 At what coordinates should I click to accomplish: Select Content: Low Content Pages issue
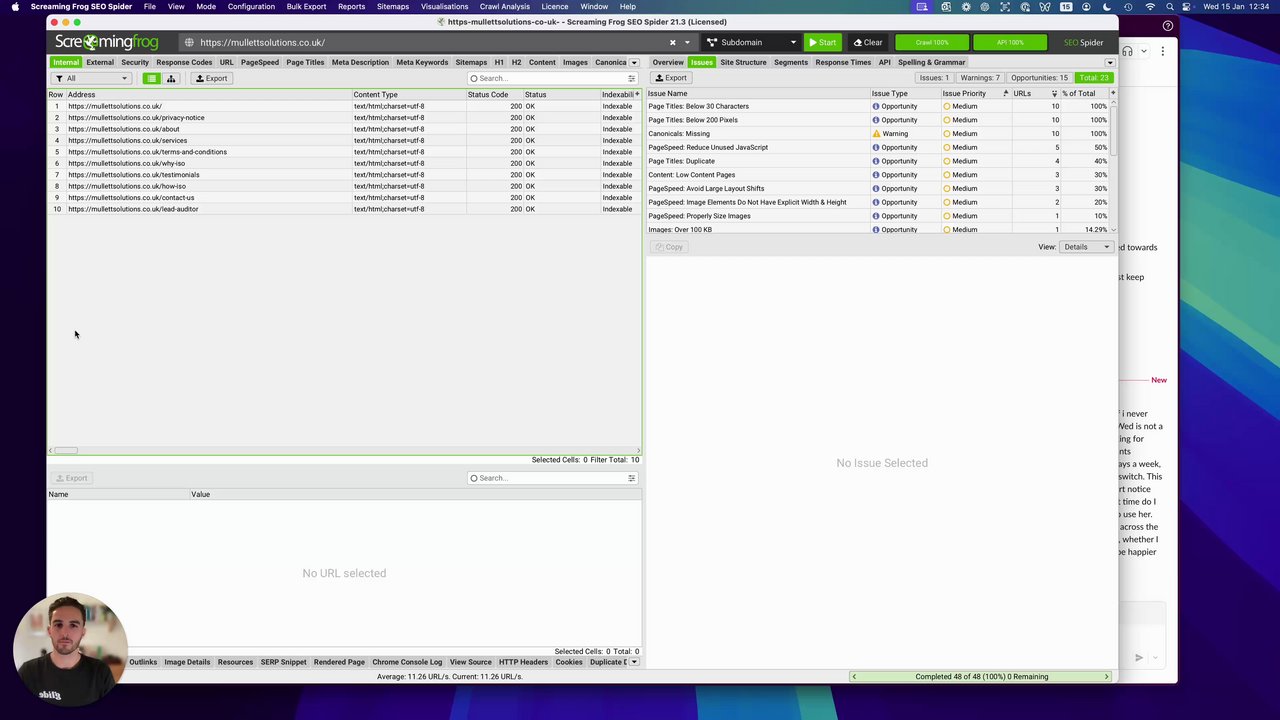point(878,175)
